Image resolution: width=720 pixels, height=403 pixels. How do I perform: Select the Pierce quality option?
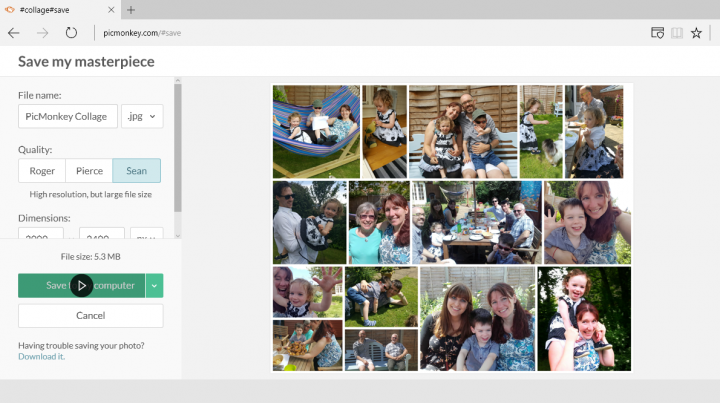coord(89,171)
